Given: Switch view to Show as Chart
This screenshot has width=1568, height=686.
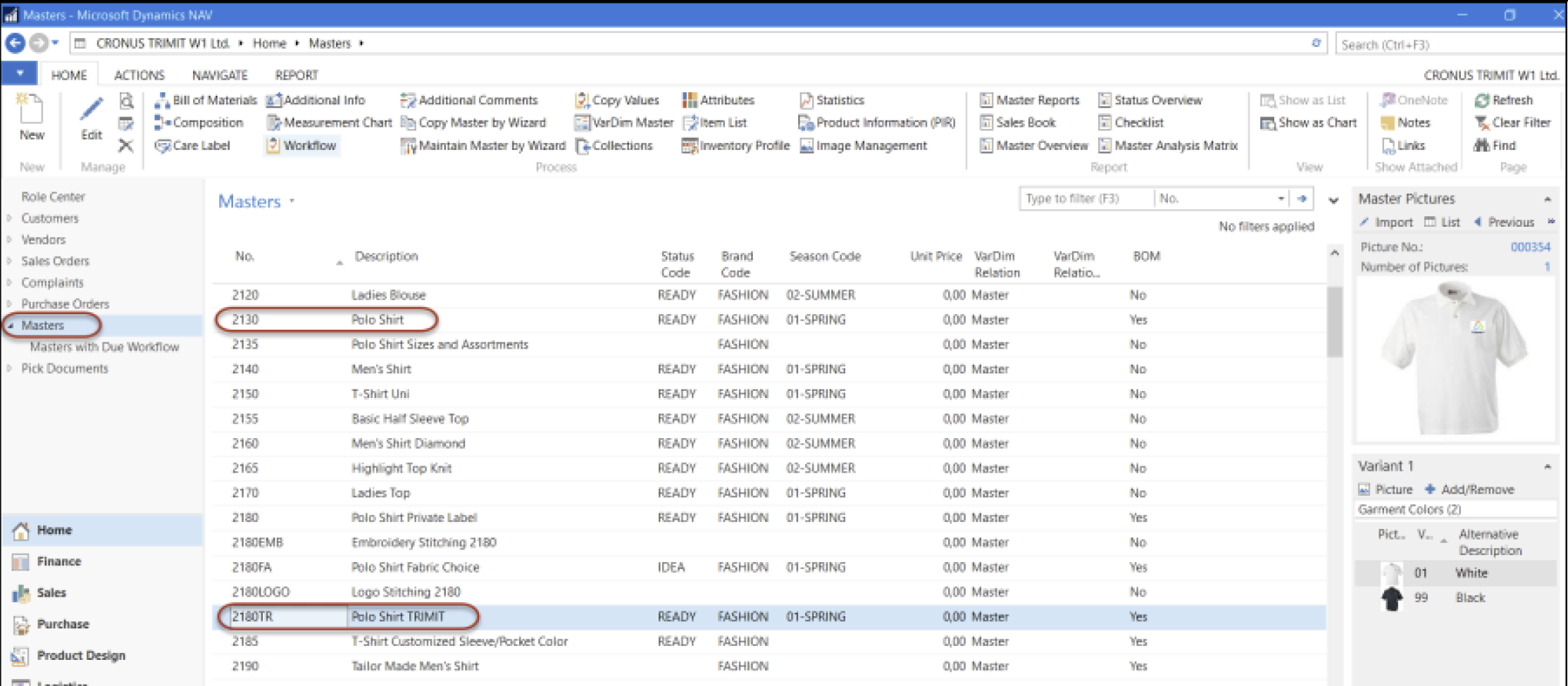Looking at the screenshot, I should click(x=1308, y=123).
